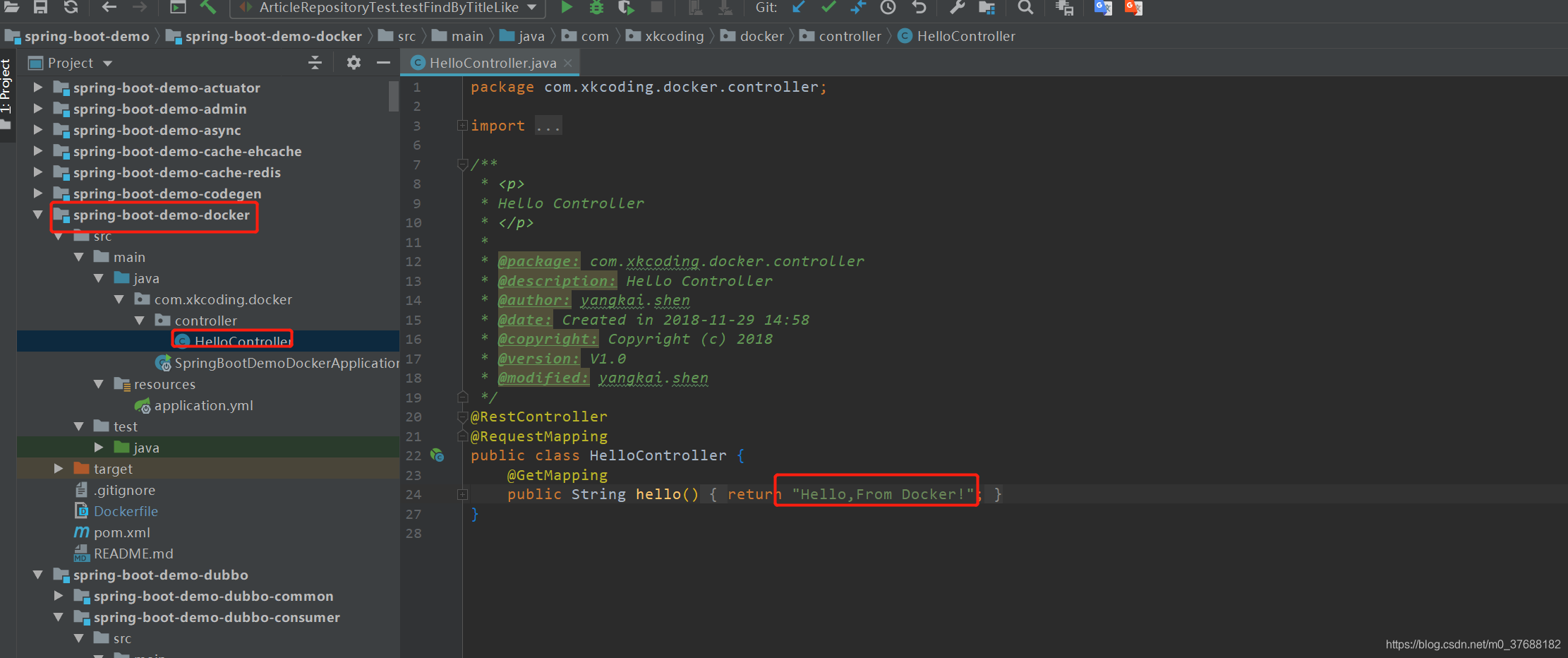Image resolution: width=1568 pixels, height=658 pixels.
Task: Open Settings with the wrench icon
Action: (957, 7)
